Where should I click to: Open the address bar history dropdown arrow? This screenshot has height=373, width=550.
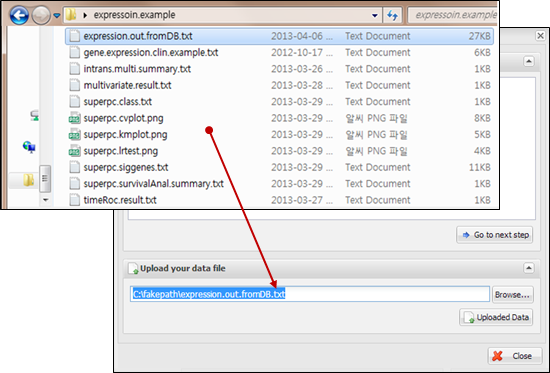pos(375,15)
